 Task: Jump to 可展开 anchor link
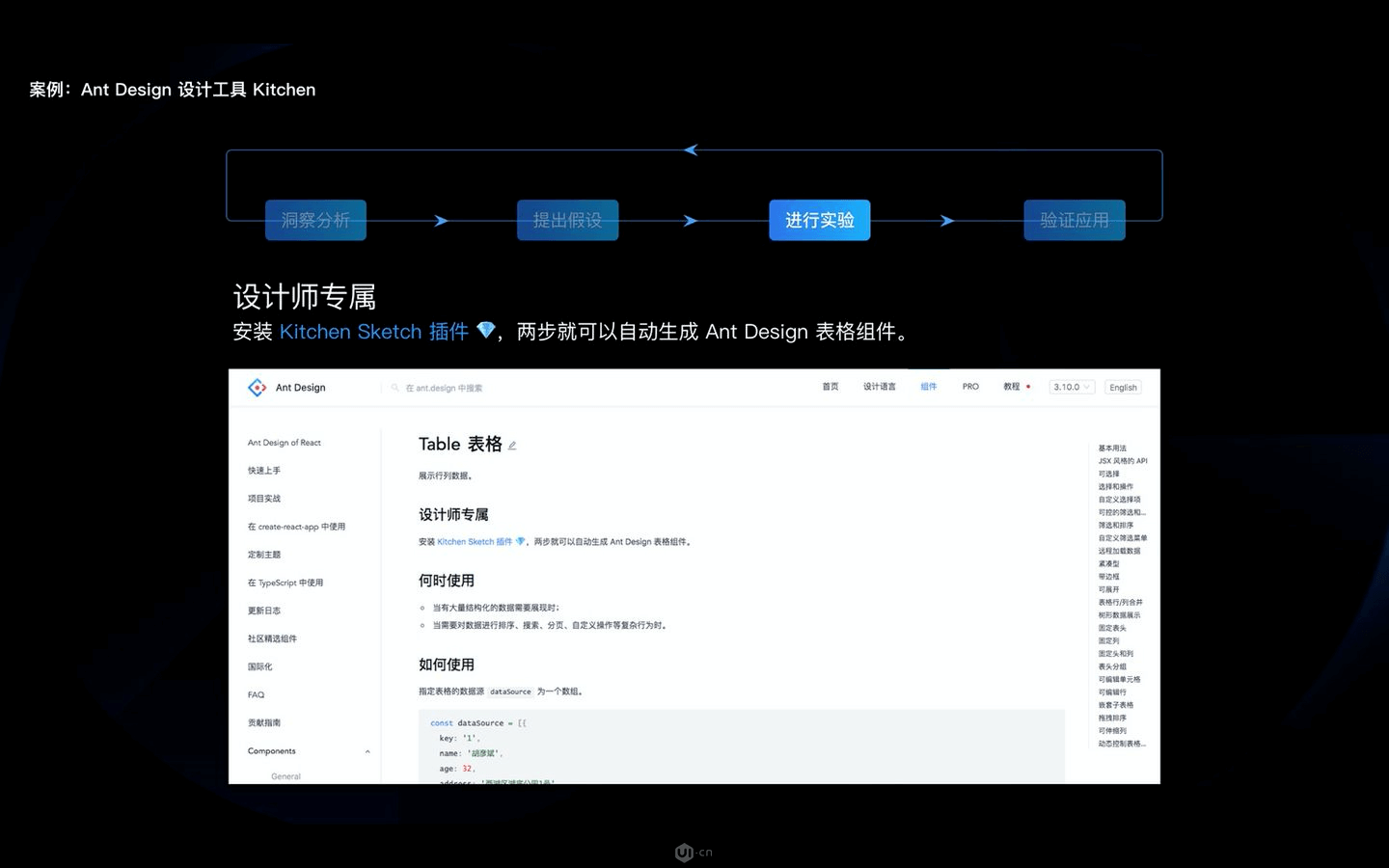click(1109, 589)
